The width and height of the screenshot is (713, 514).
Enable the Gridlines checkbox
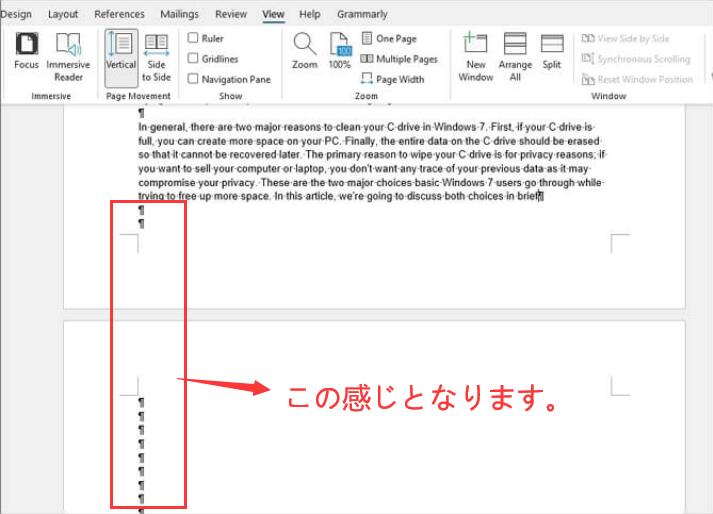click(x=193, y=58)
